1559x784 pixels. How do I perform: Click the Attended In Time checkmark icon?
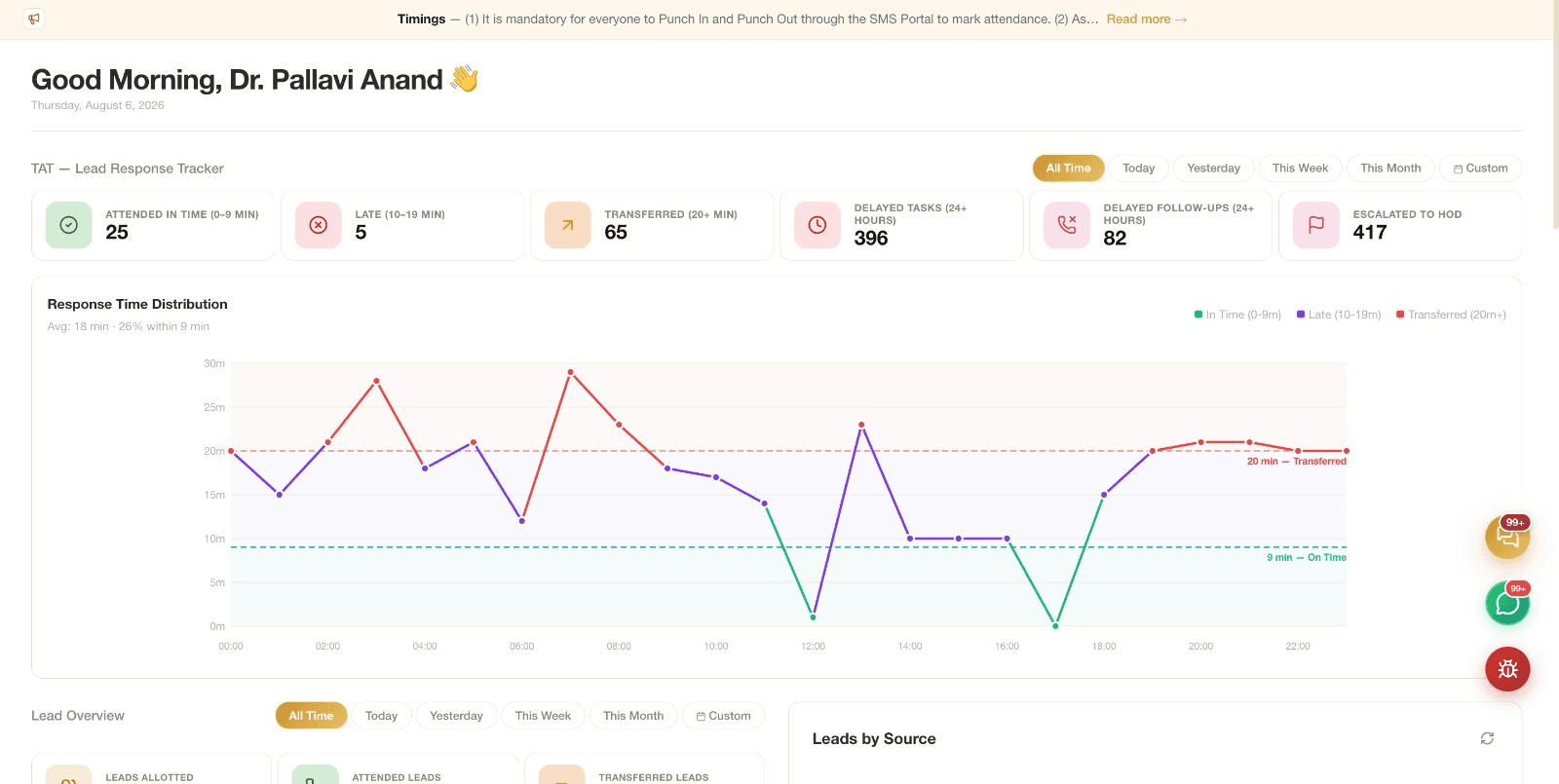[69, 225]
